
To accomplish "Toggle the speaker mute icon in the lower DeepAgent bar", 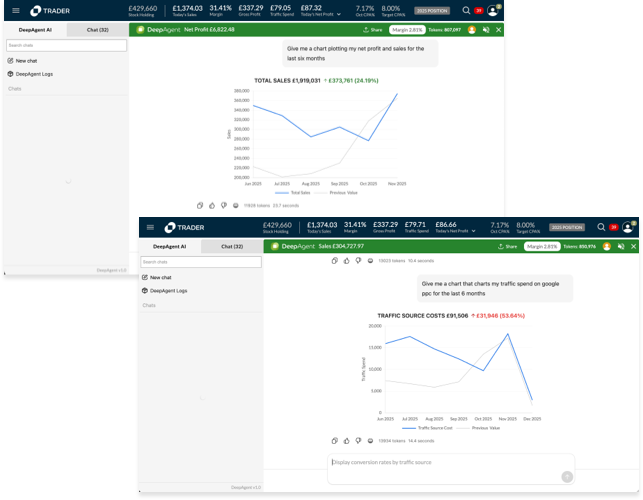I will pyautogui.click(x=620, y=246).
